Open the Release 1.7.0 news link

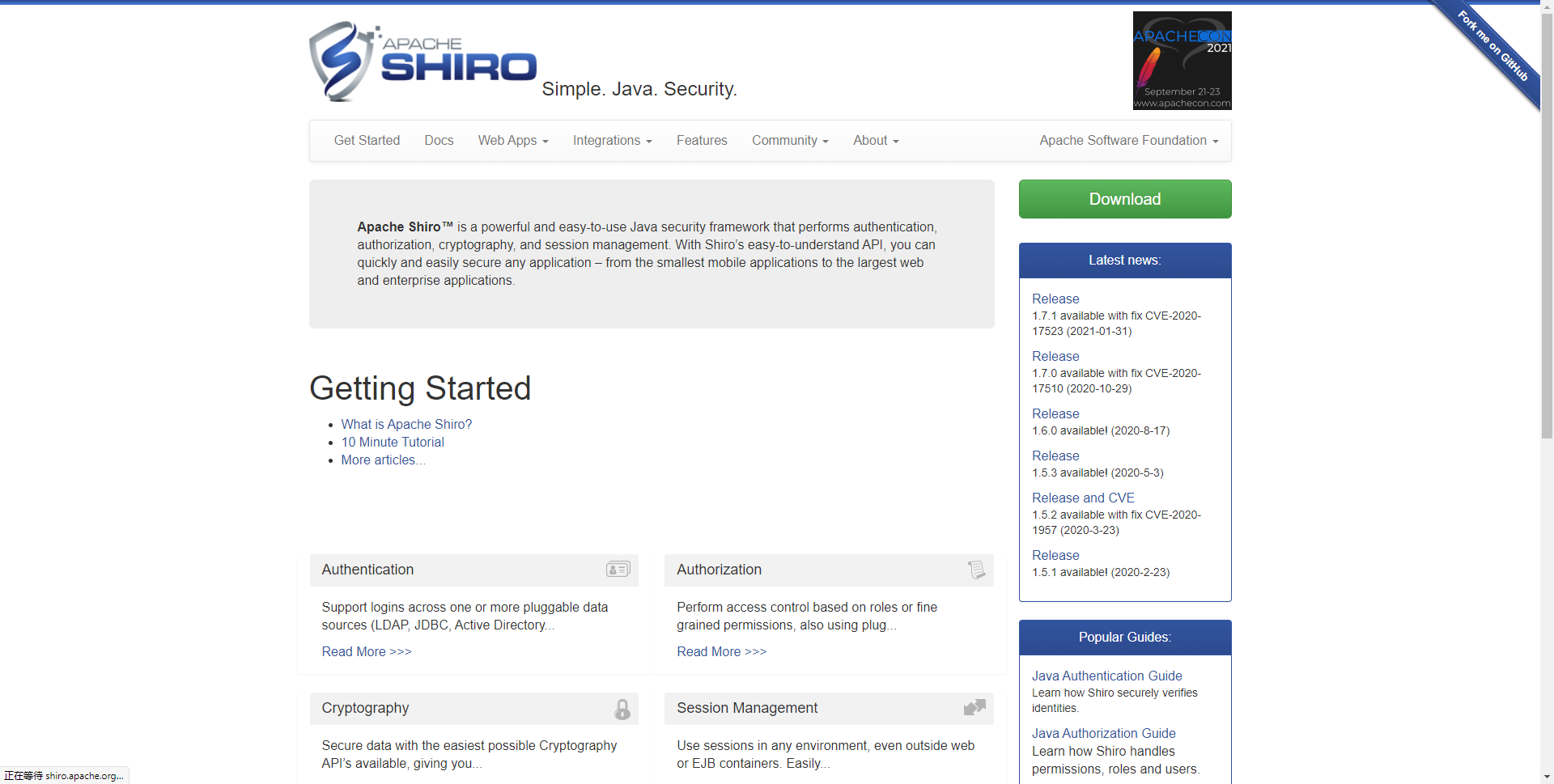point(1055,356)
